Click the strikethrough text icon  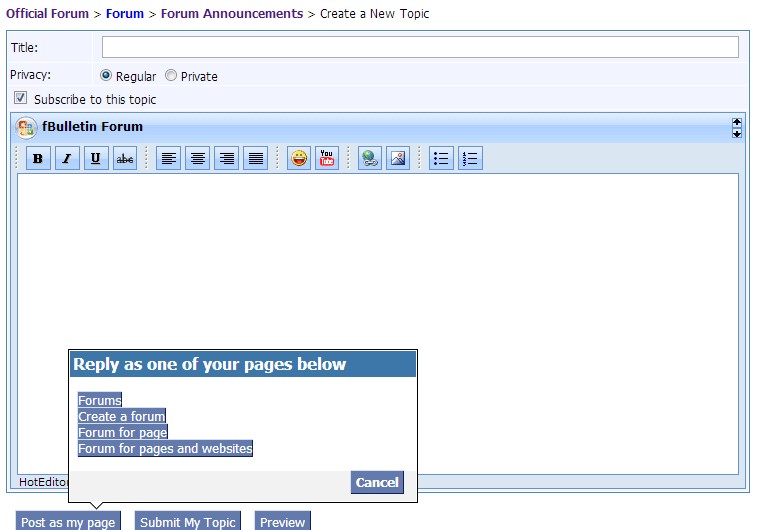125,158
